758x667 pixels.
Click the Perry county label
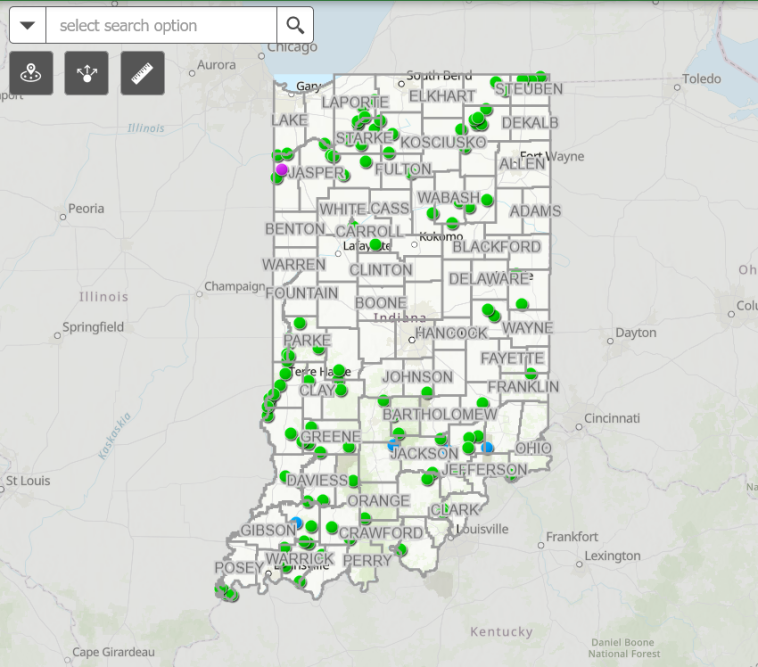[367, 561]
